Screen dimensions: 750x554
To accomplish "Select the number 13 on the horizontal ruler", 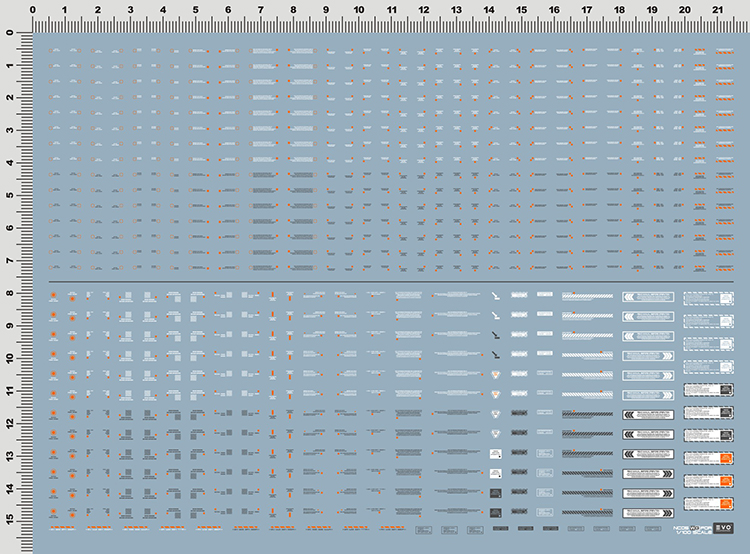I will (456, 10).
